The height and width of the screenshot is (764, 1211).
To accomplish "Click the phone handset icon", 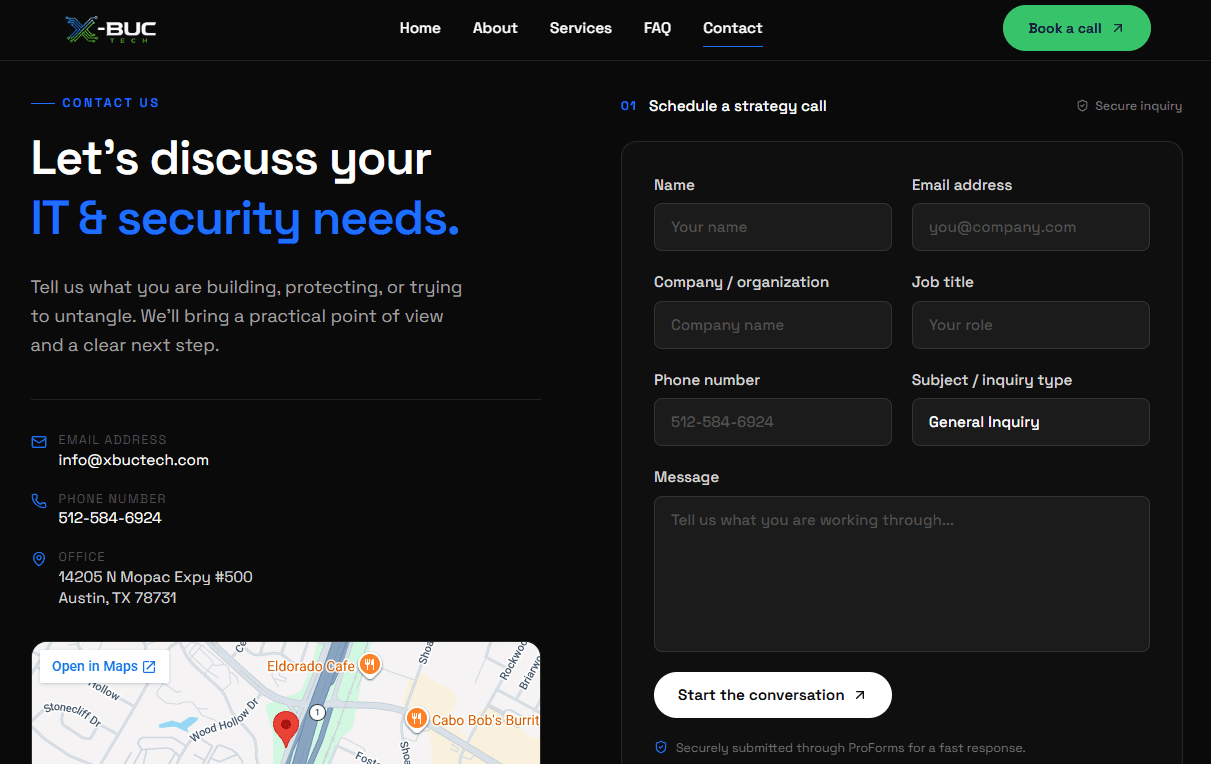I will pos(39,501).
